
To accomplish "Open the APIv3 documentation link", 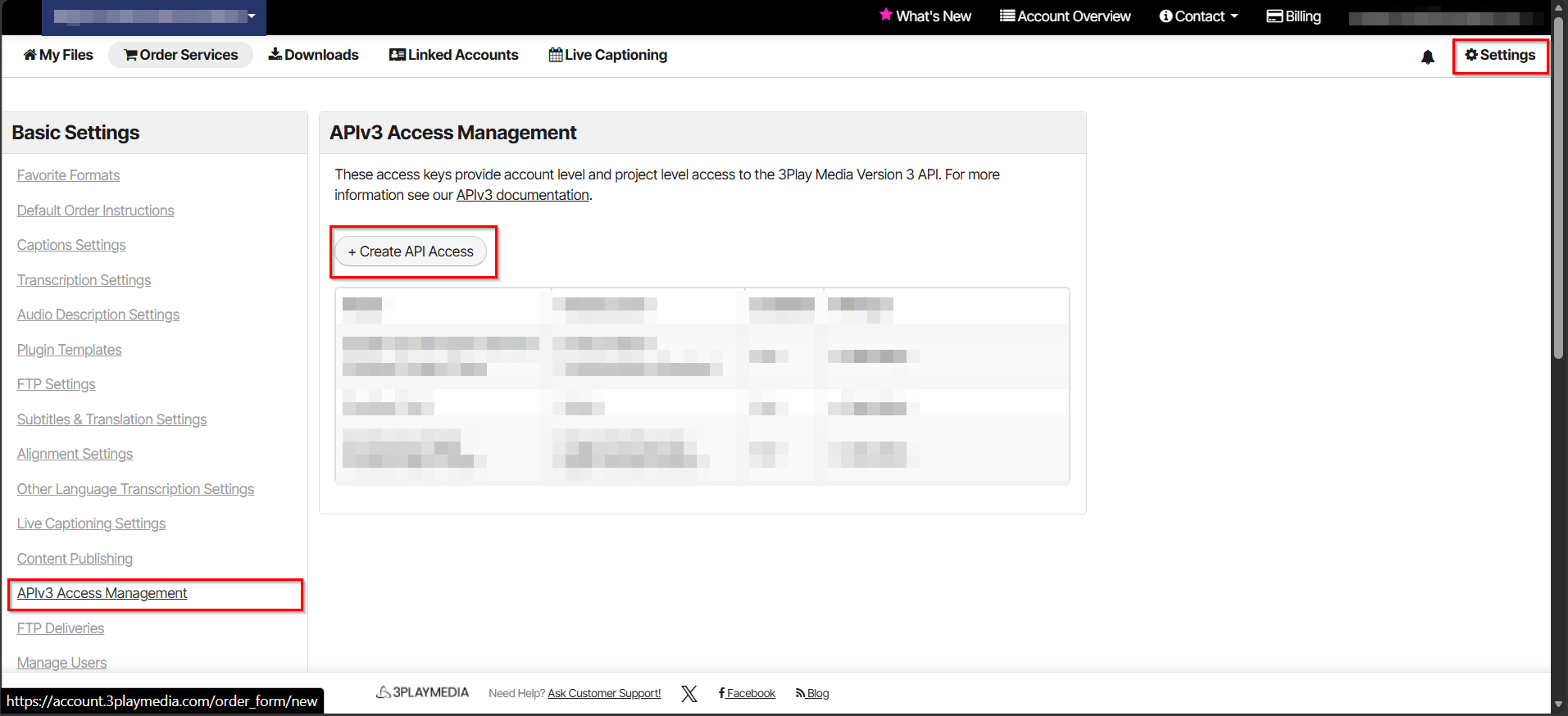I will tap(522, 195).
